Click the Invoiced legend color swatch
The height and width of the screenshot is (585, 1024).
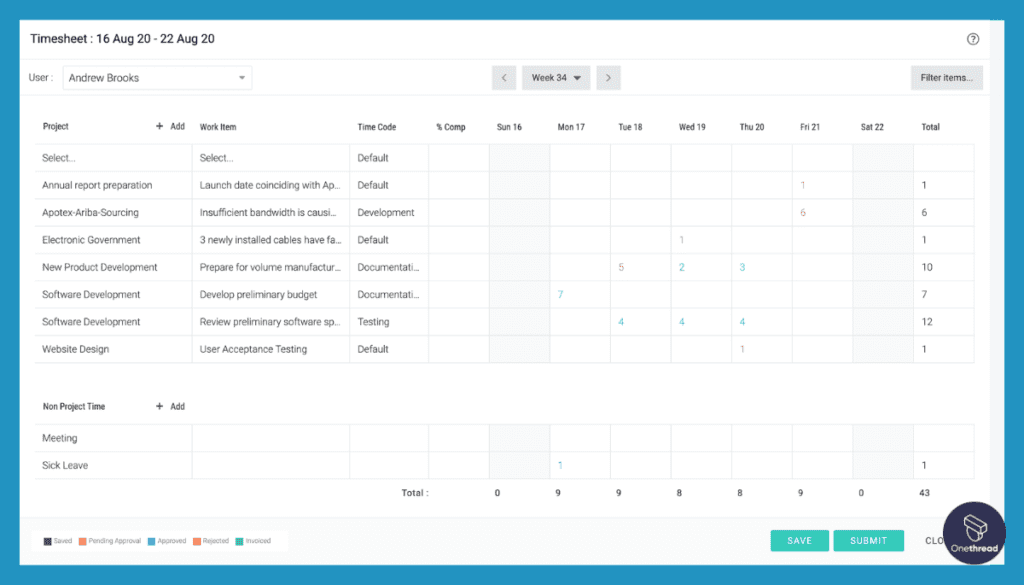[x=239, y=541]
